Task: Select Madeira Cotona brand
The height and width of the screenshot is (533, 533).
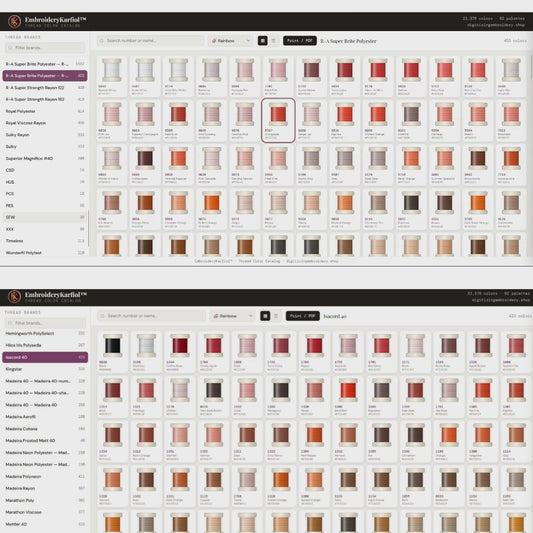Action: (x=45, y=429)
